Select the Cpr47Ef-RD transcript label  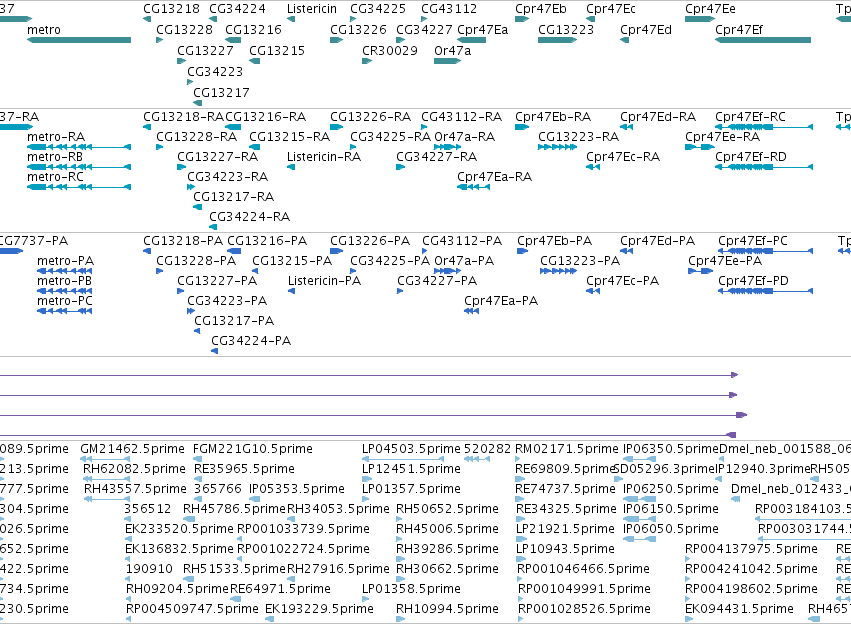pos(751,157)
